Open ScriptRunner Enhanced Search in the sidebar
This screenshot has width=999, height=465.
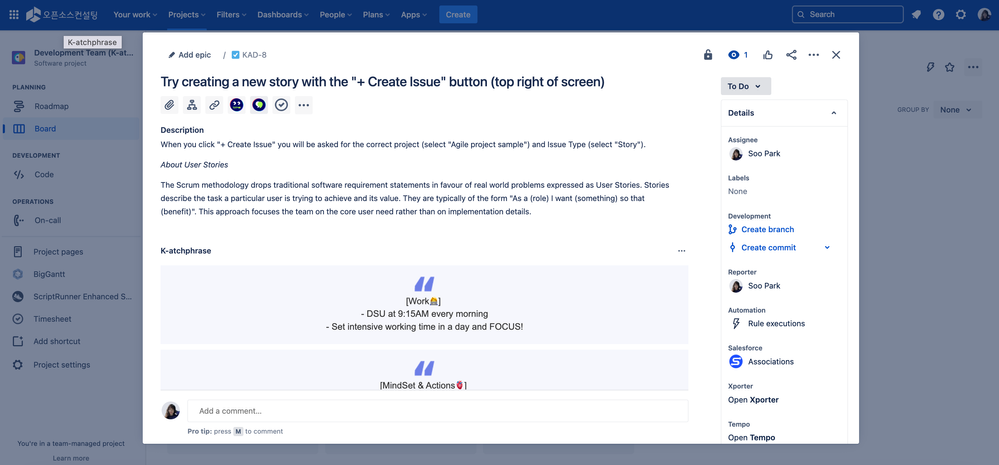coord(71,297)
